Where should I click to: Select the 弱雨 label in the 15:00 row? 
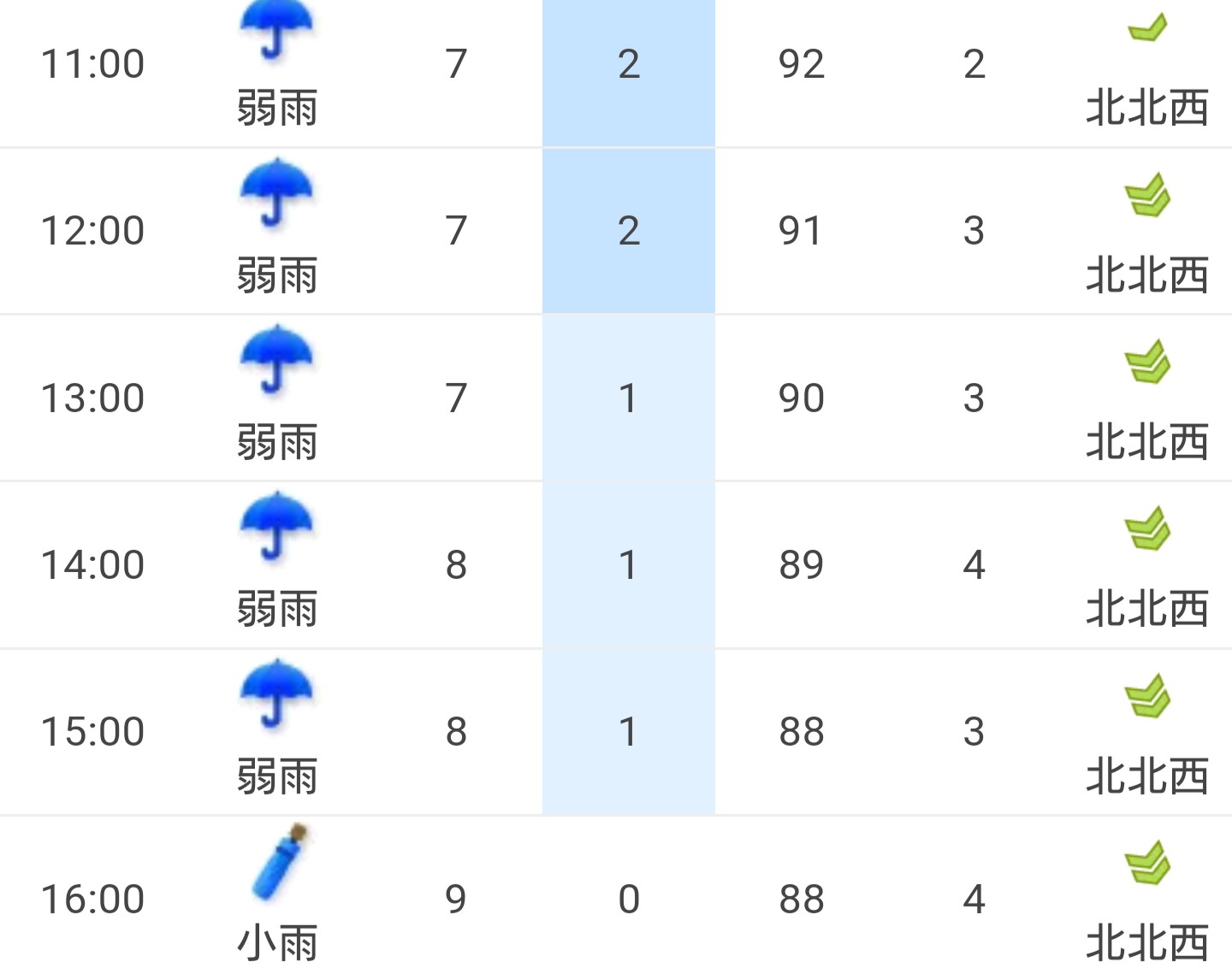point(277,776)
